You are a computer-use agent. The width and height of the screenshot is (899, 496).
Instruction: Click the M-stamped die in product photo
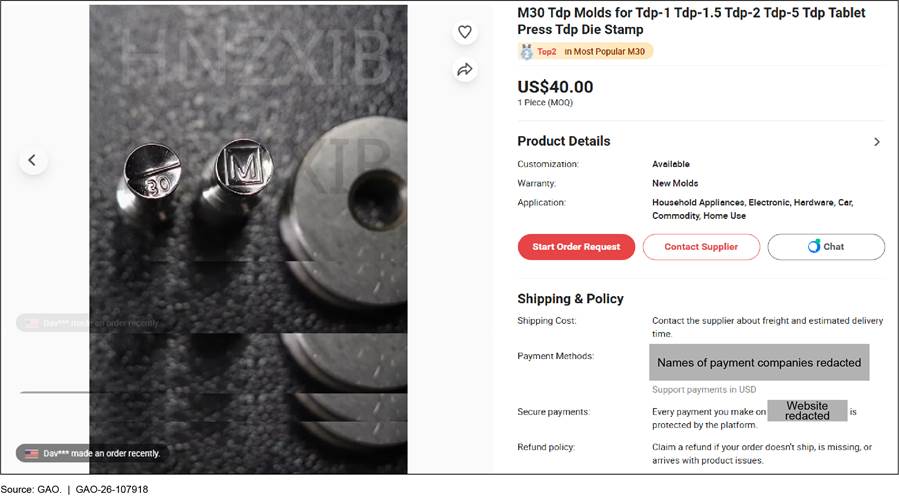click(x=240, y=165)
